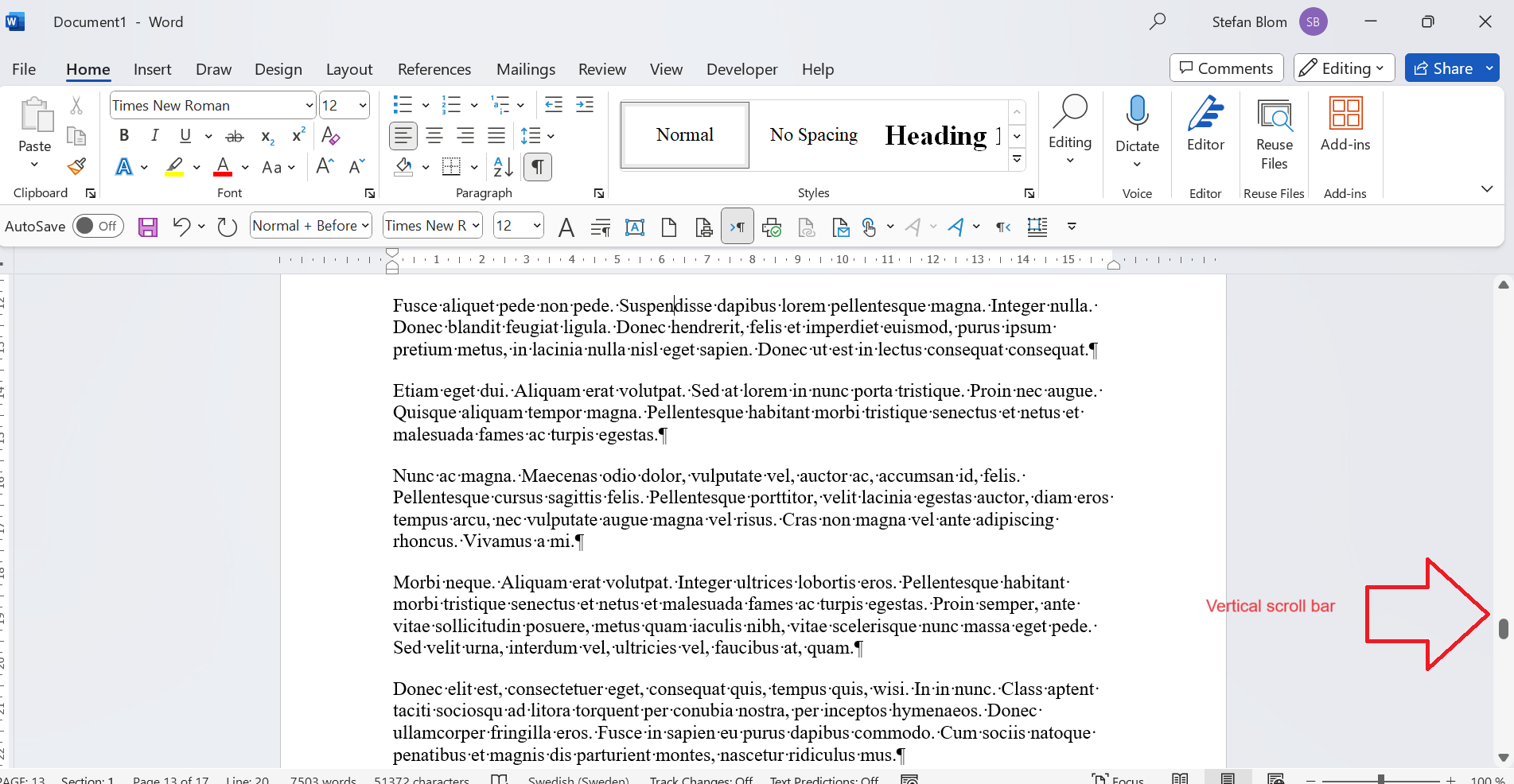1514x784 pixels.
Task: Click the Comments button
Action: [x=1226, y=68]
